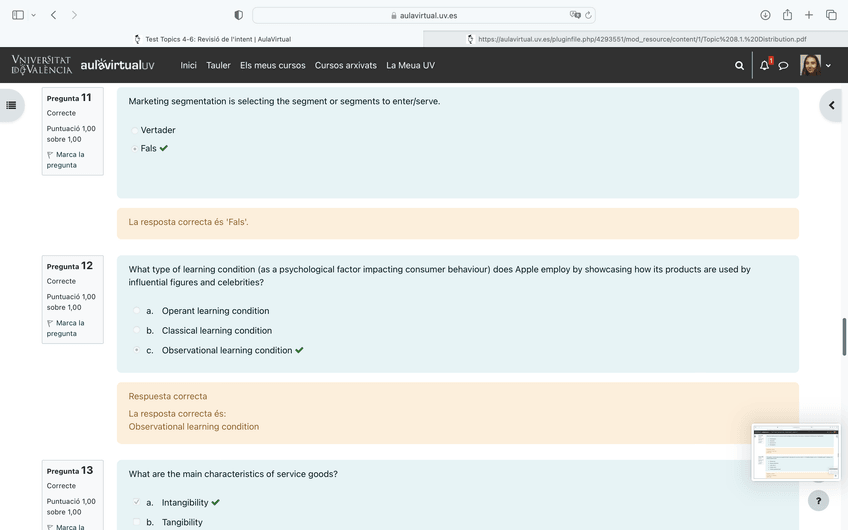
Task: Switch to Topic Distribution PDF tab
Action: click(x=636, y=39)
